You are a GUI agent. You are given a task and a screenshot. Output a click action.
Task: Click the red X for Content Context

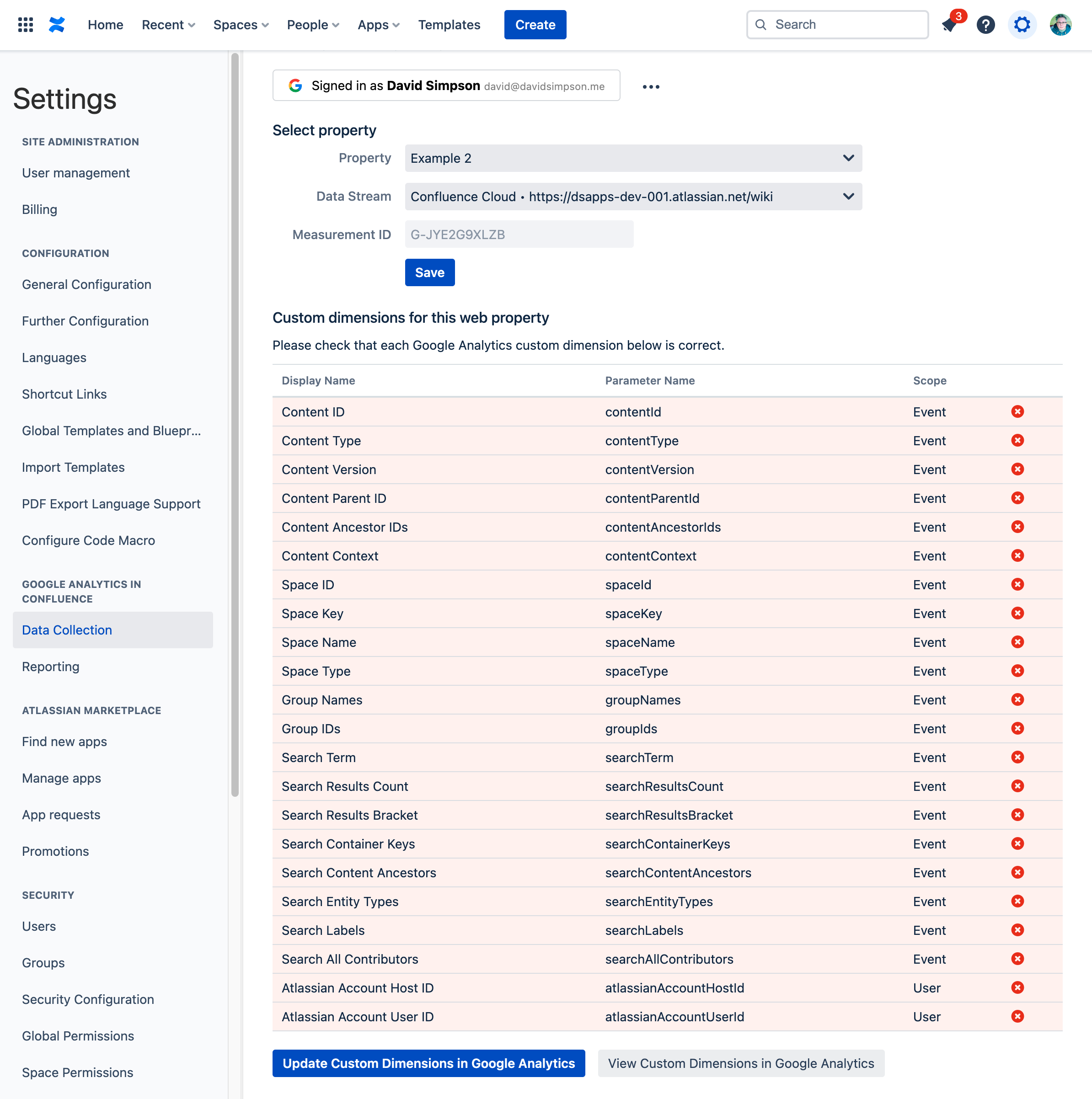tap(1017, 555)
